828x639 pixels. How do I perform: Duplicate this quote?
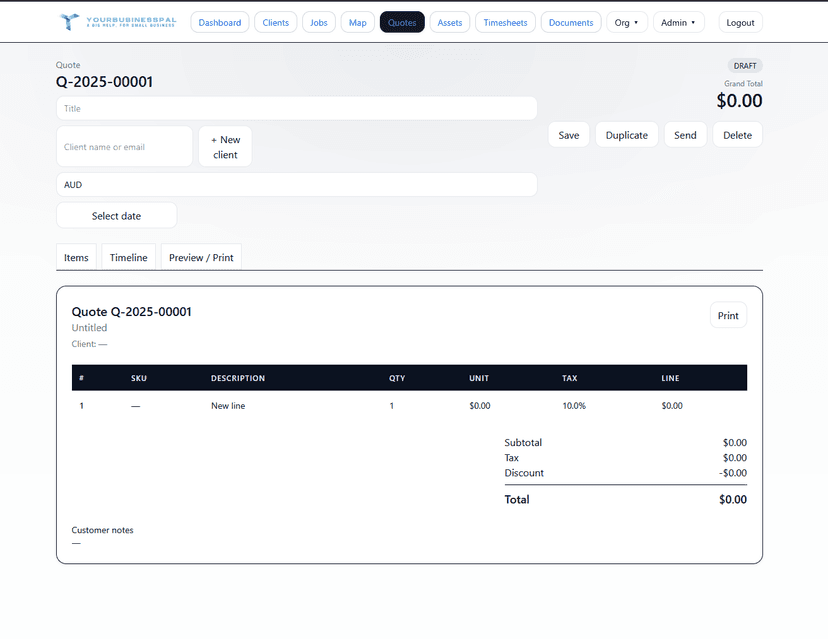tap(626, 135)
